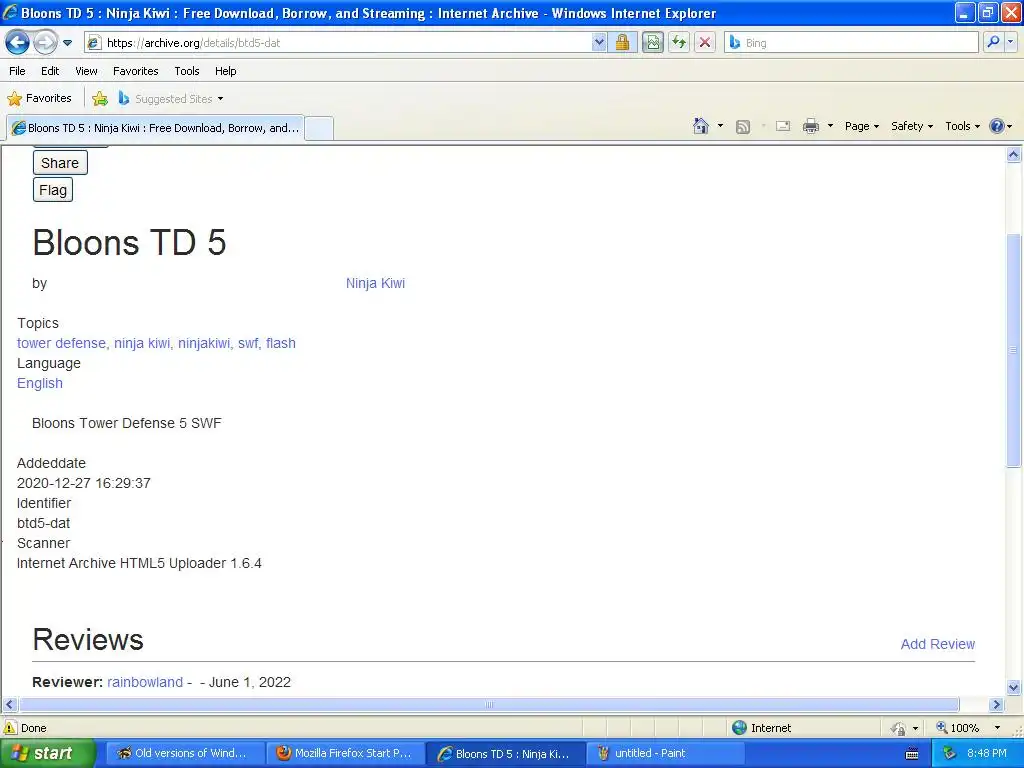Open a new blank tab
Image resolution: width=1024 pixels, height=768 pixels.
click(319, 128)
